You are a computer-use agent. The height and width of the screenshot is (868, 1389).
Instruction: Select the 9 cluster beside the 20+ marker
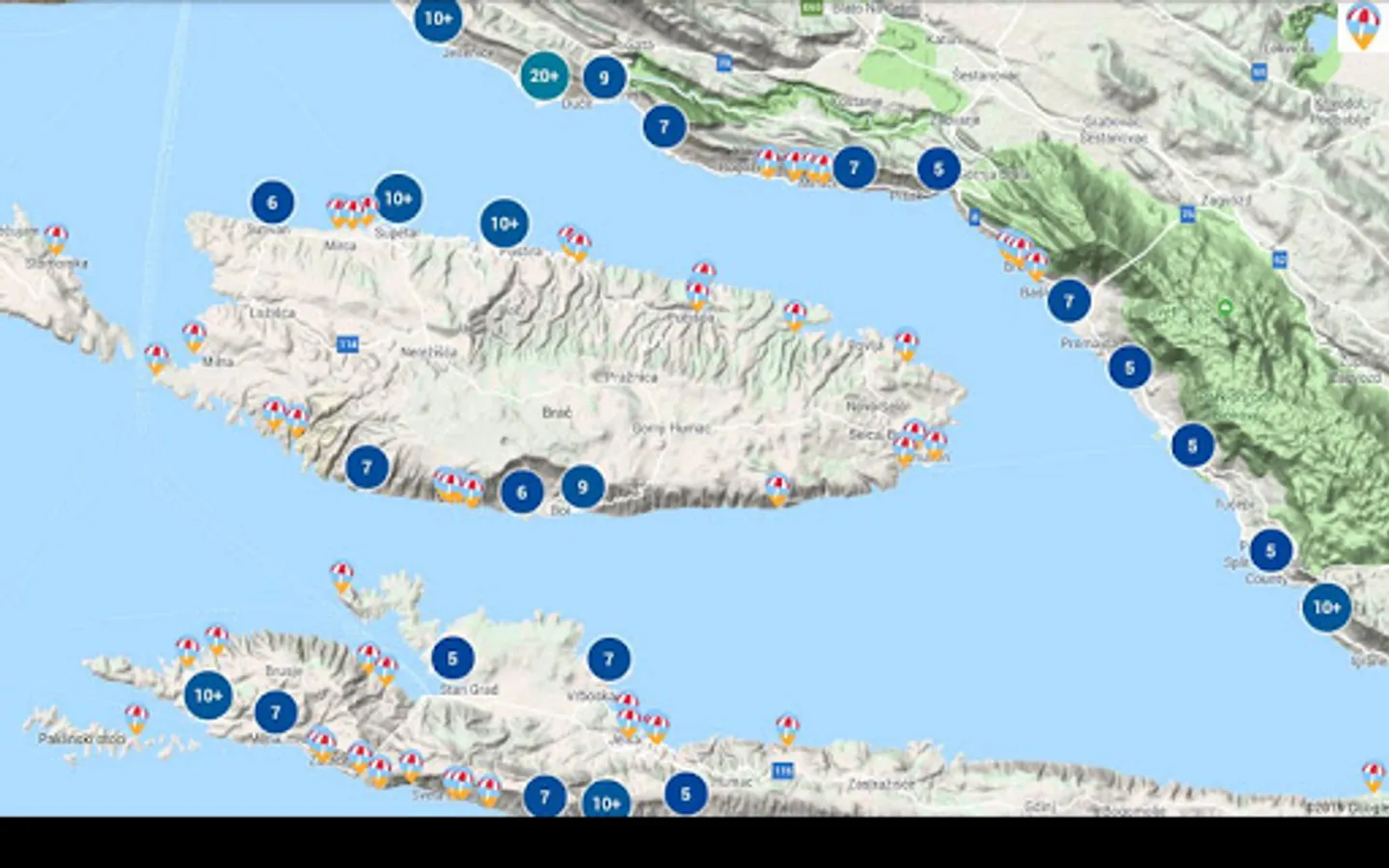[604, 78]
